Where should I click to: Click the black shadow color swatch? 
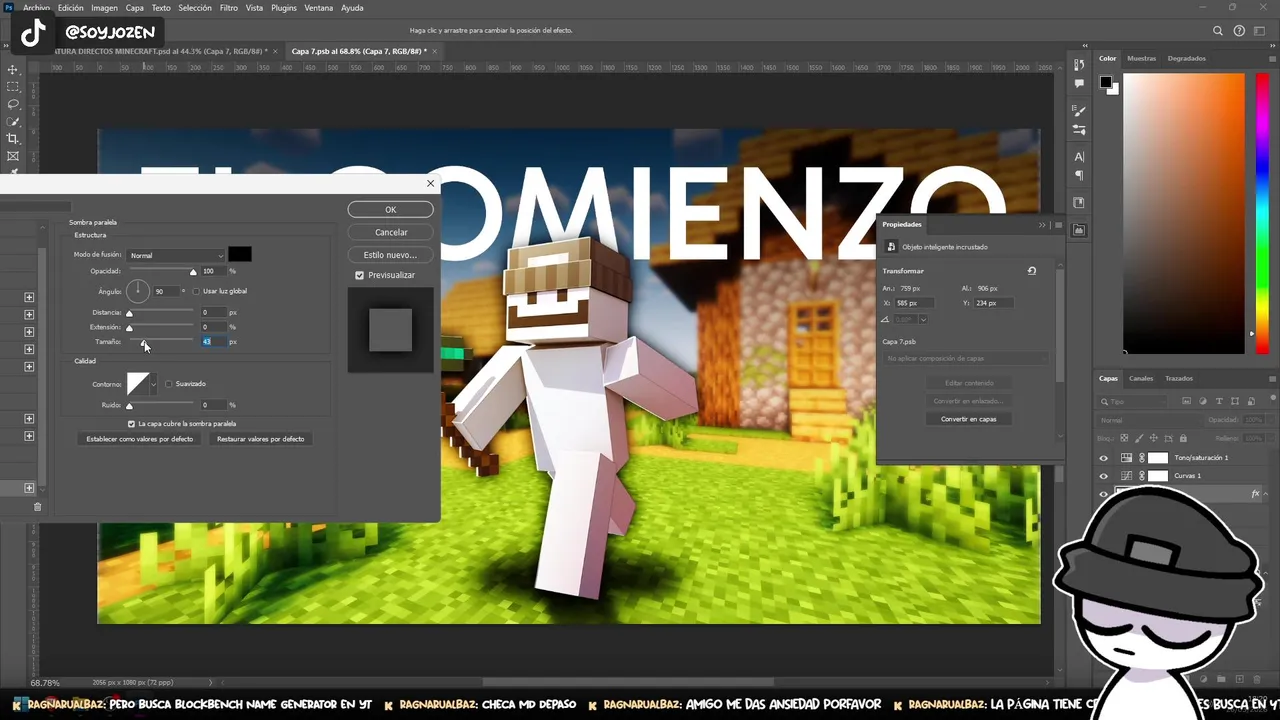tap(240, 254)
